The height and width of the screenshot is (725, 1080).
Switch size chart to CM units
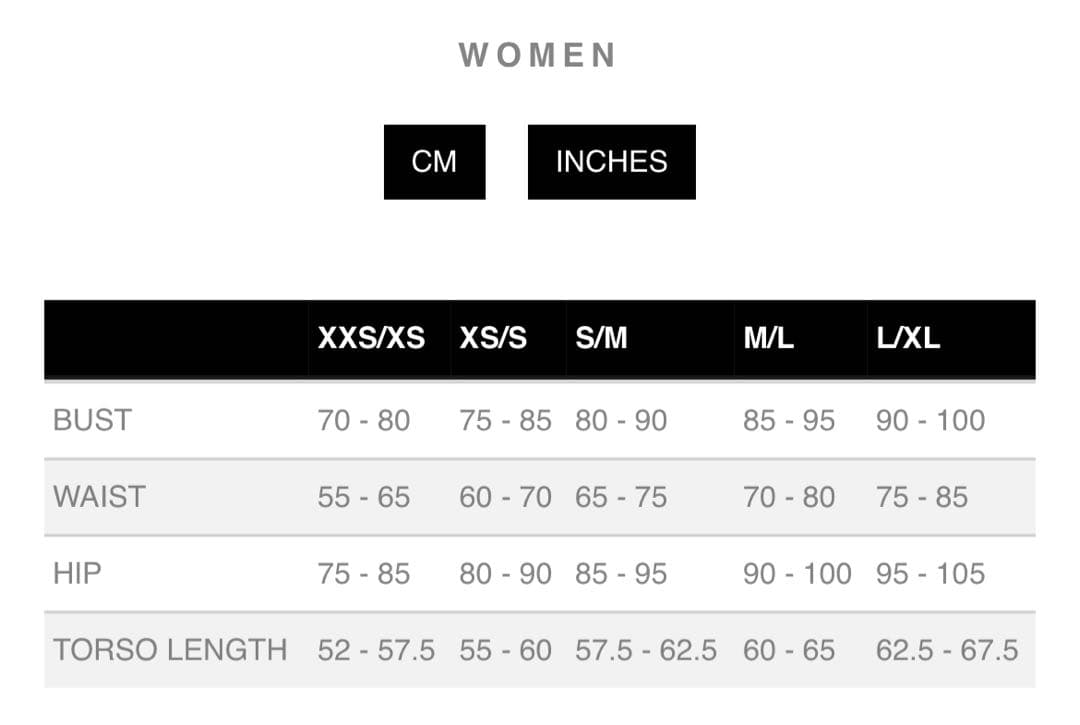(x=434, y=162)
